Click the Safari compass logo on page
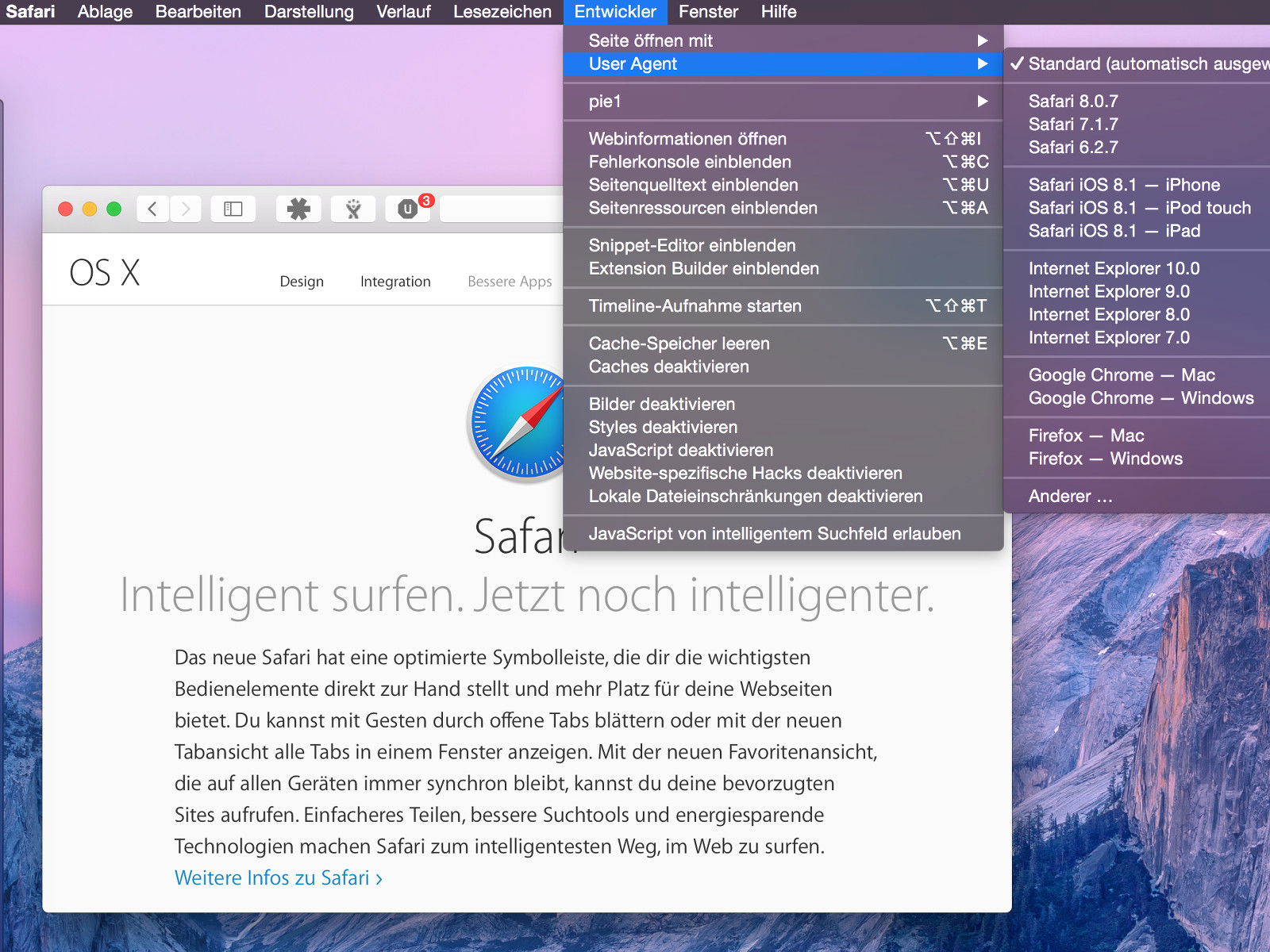 (516, 424)
